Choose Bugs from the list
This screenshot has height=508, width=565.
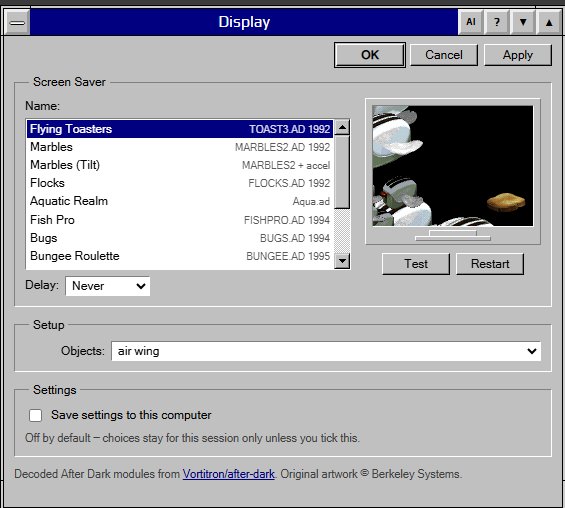pyautogui.click(x=180, y=238)
